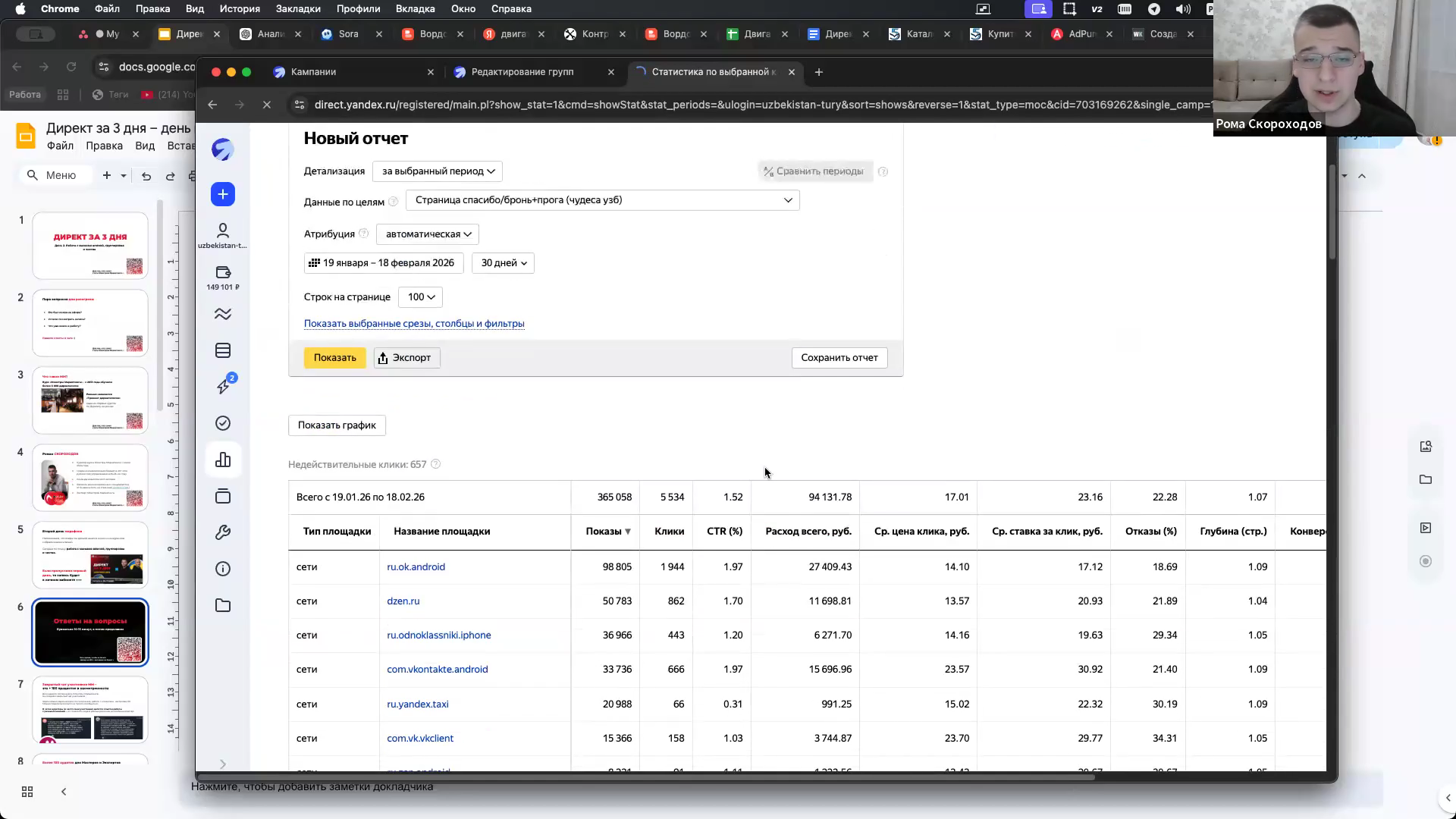Open the account profile icon uzbekistan-t

(x=223, y=235)
